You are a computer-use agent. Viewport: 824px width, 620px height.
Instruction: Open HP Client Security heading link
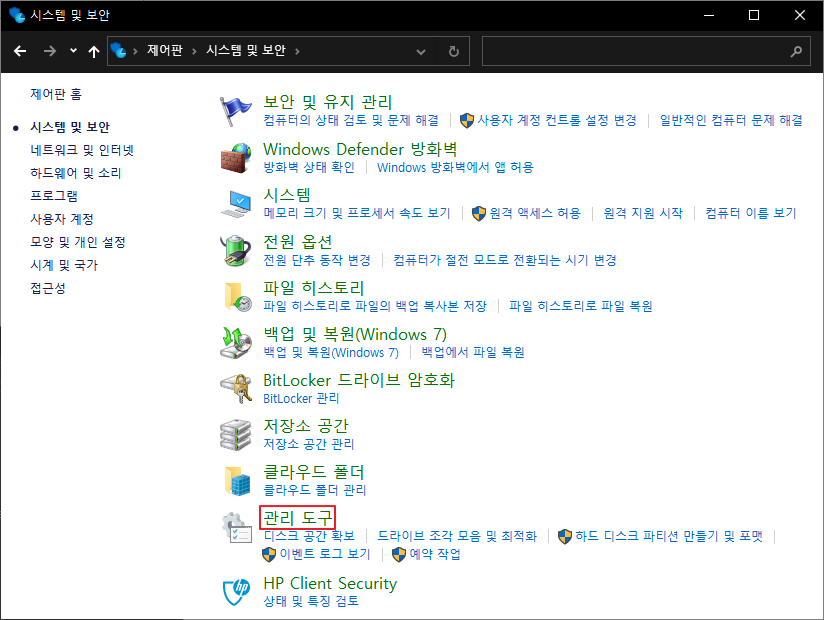click(330, 583)
